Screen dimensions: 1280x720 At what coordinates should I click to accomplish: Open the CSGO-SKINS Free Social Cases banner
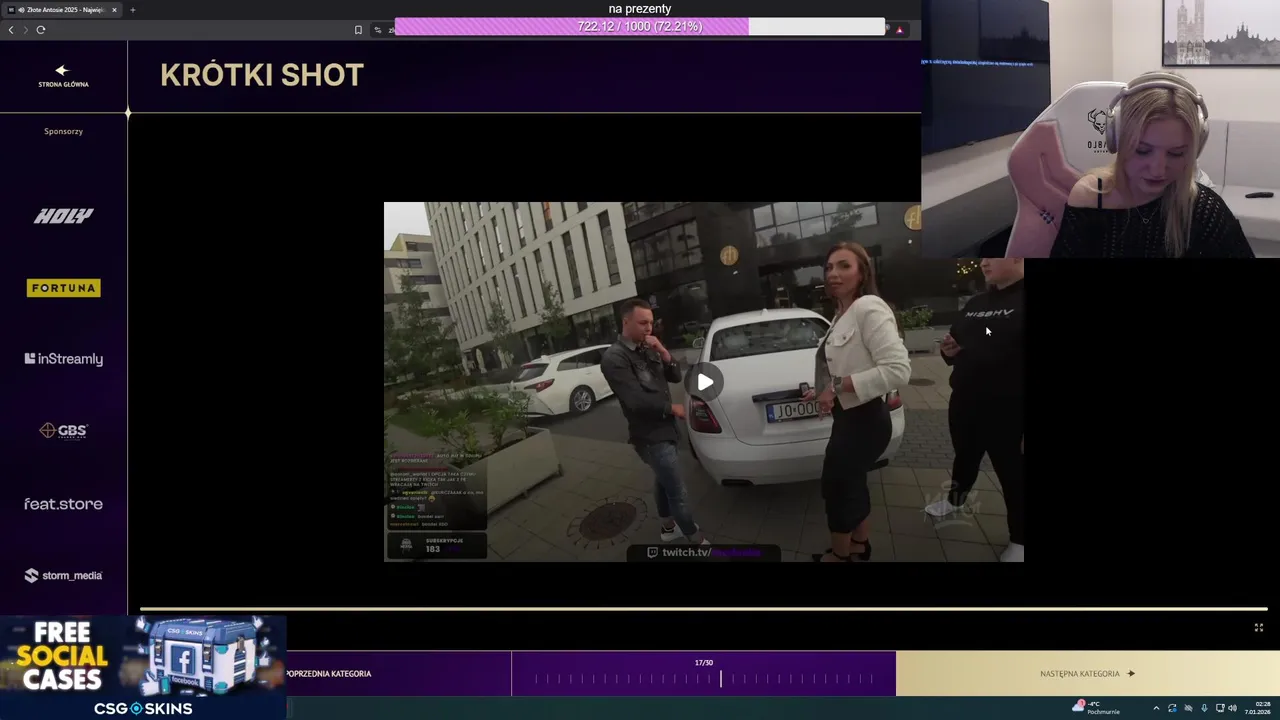[143, 668]
